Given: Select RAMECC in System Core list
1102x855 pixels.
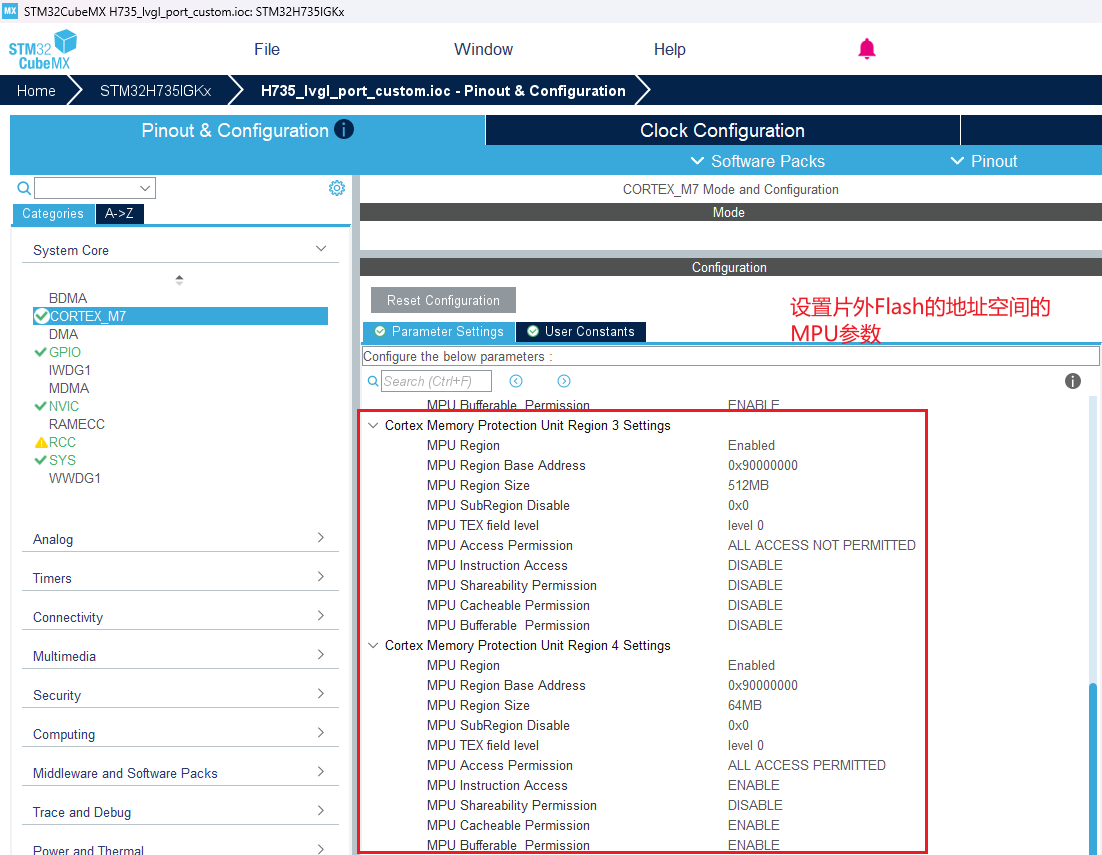Looking at the screenshot, I should coord(77,424).
